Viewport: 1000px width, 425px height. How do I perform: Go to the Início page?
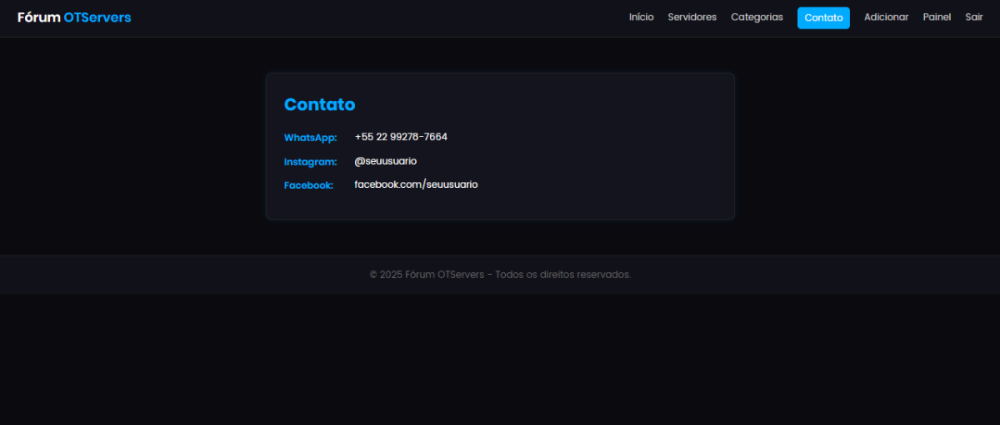[641, 17]
